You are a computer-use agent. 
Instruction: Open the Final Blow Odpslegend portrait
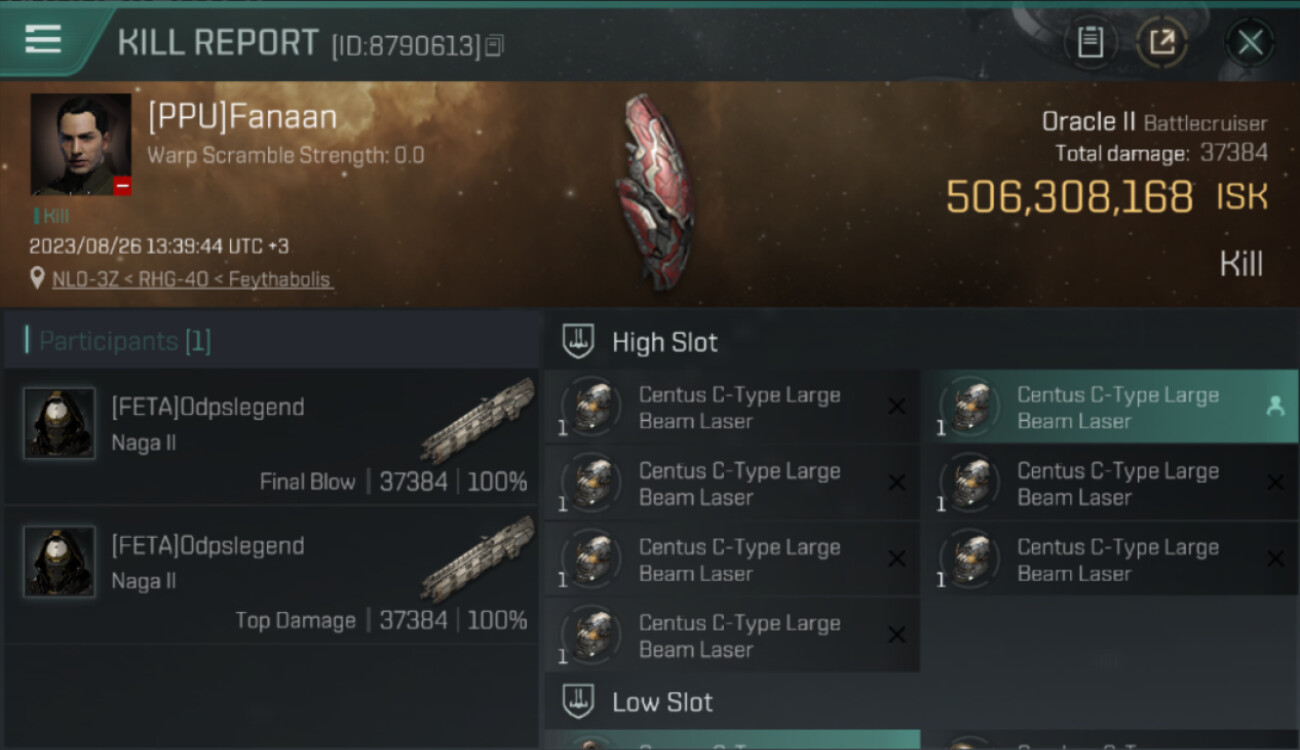click(60, 424)
